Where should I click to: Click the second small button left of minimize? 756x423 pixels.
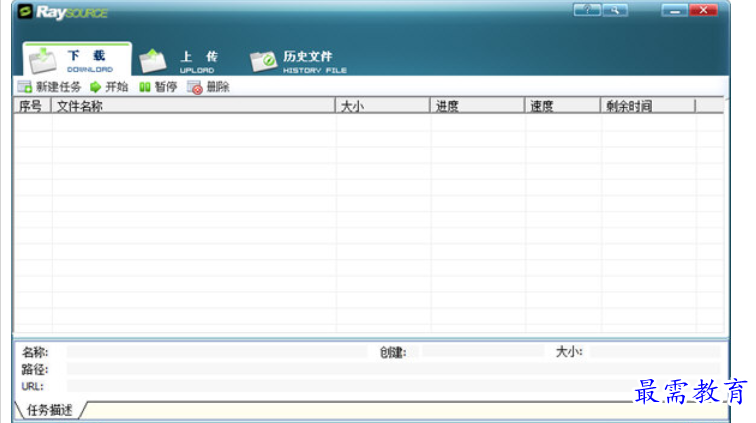click(615, 10)
